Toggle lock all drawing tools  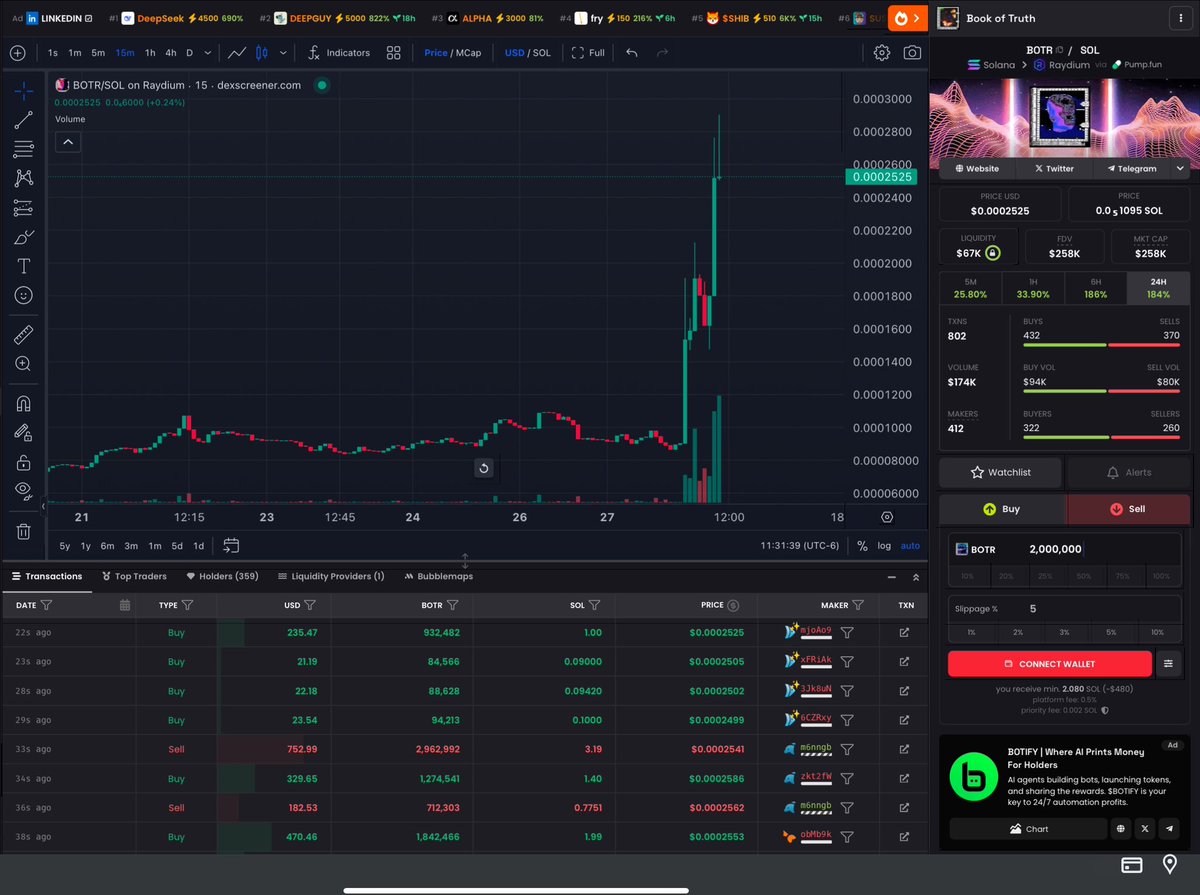pyautogui.click(x=23, y=463)
